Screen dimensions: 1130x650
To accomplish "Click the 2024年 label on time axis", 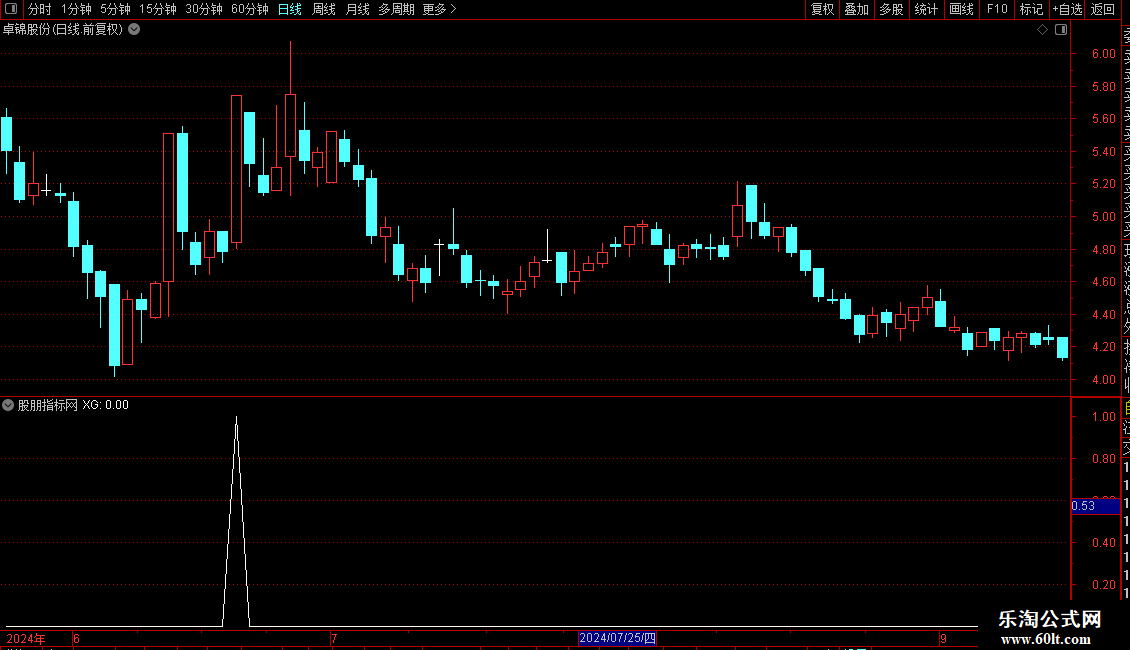I will (26, 638).
